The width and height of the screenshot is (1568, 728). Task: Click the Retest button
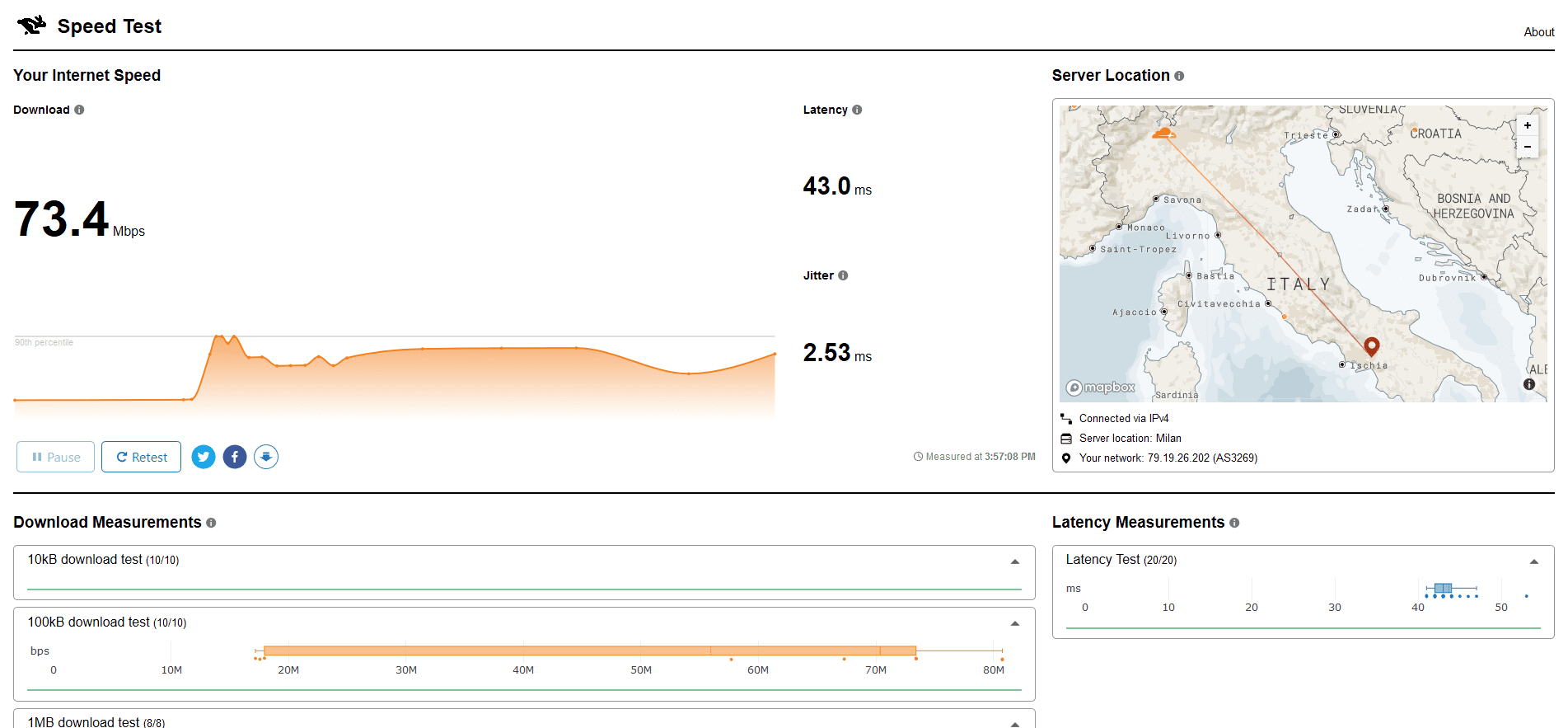pos(141,457)
